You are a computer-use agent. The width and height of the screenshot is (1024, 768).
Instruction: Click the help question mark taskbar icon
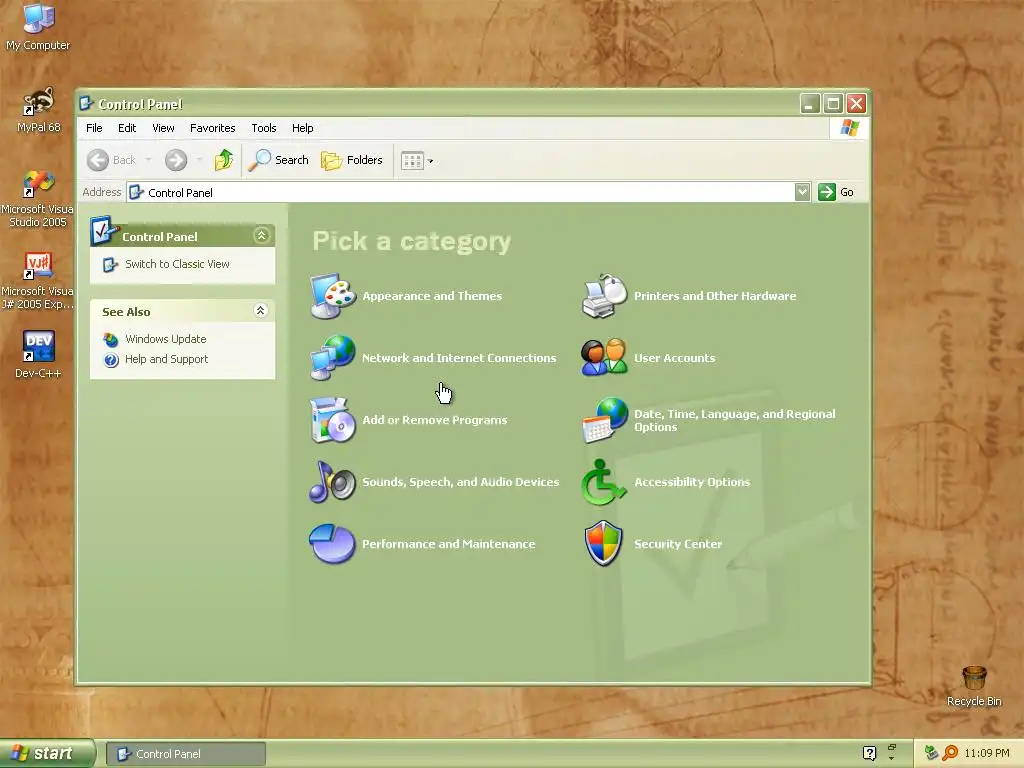point(869,753)
